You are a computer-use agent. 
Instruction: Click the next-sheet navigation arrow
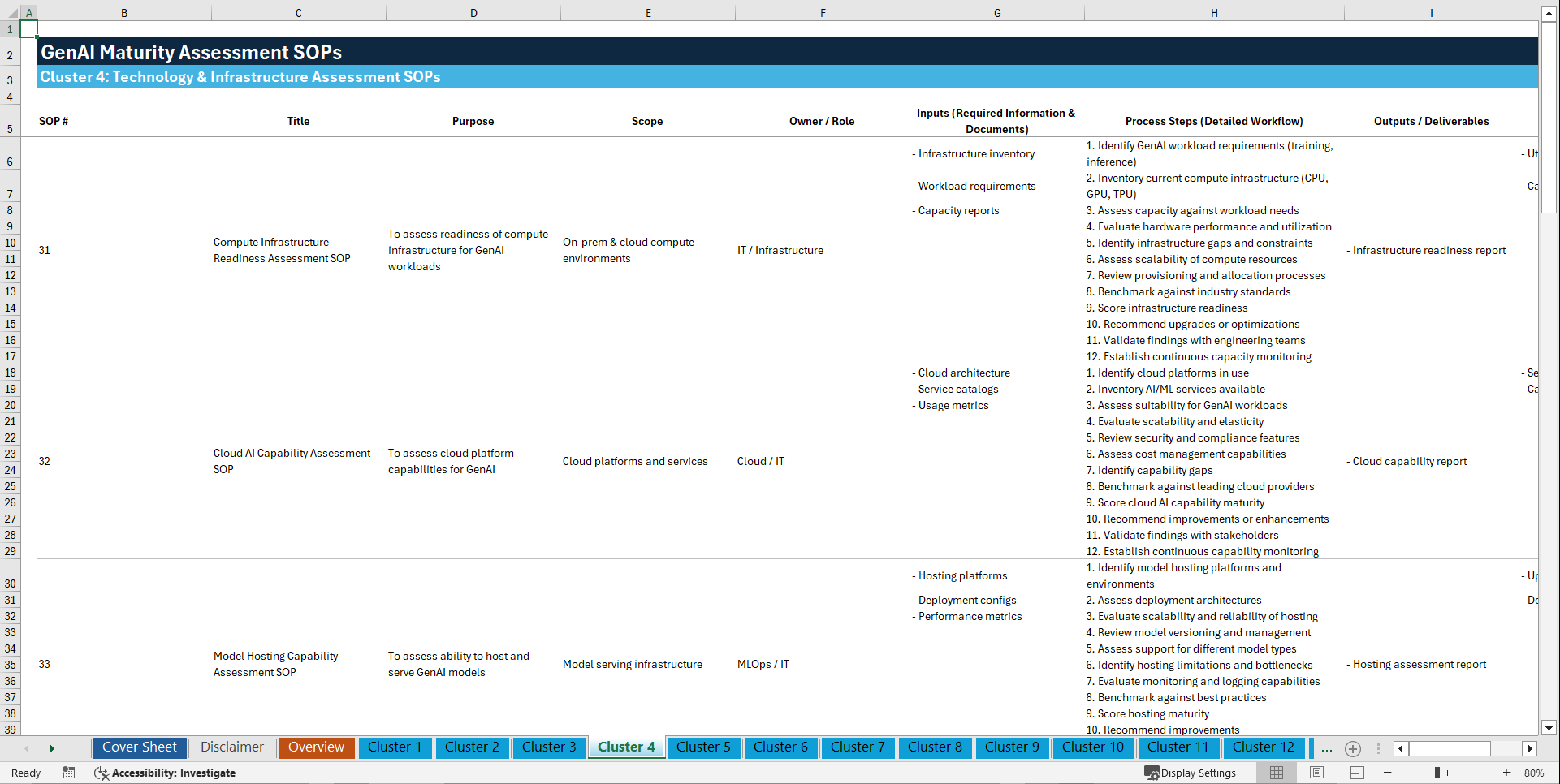[52, 748]
